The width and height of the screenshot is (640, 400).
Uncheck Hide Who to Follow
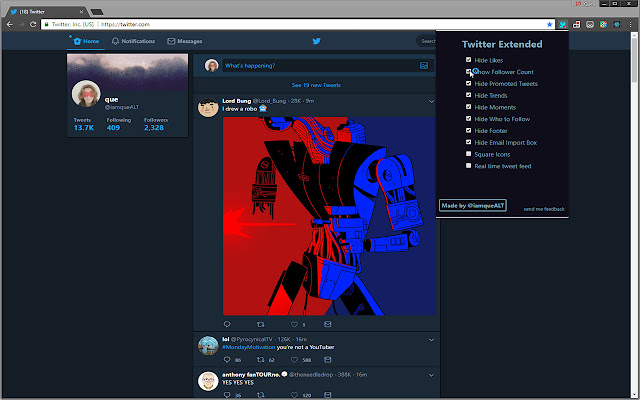click(x=469, y=119)
